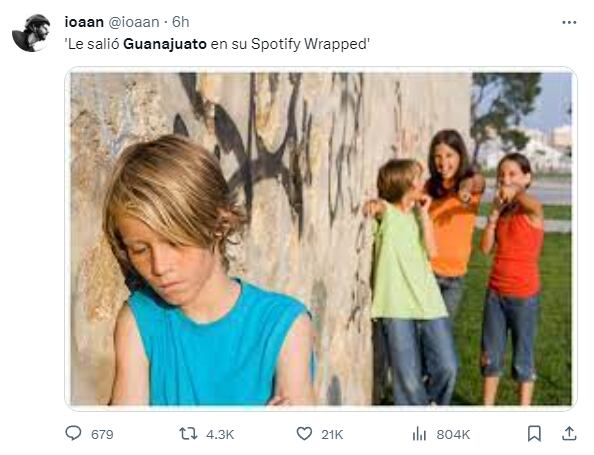
Task: Click the share upload arrow icon
Action: [569, 433]
